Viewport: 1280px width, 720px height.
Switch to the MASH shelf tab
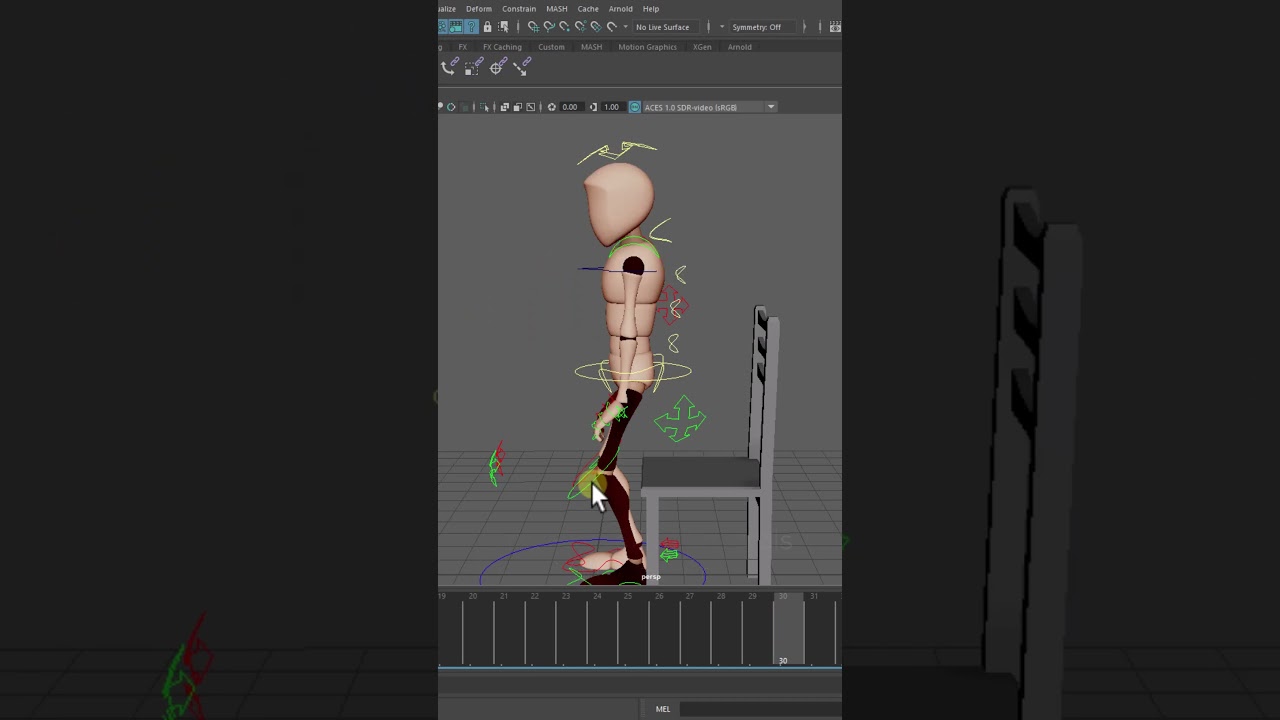592,47
